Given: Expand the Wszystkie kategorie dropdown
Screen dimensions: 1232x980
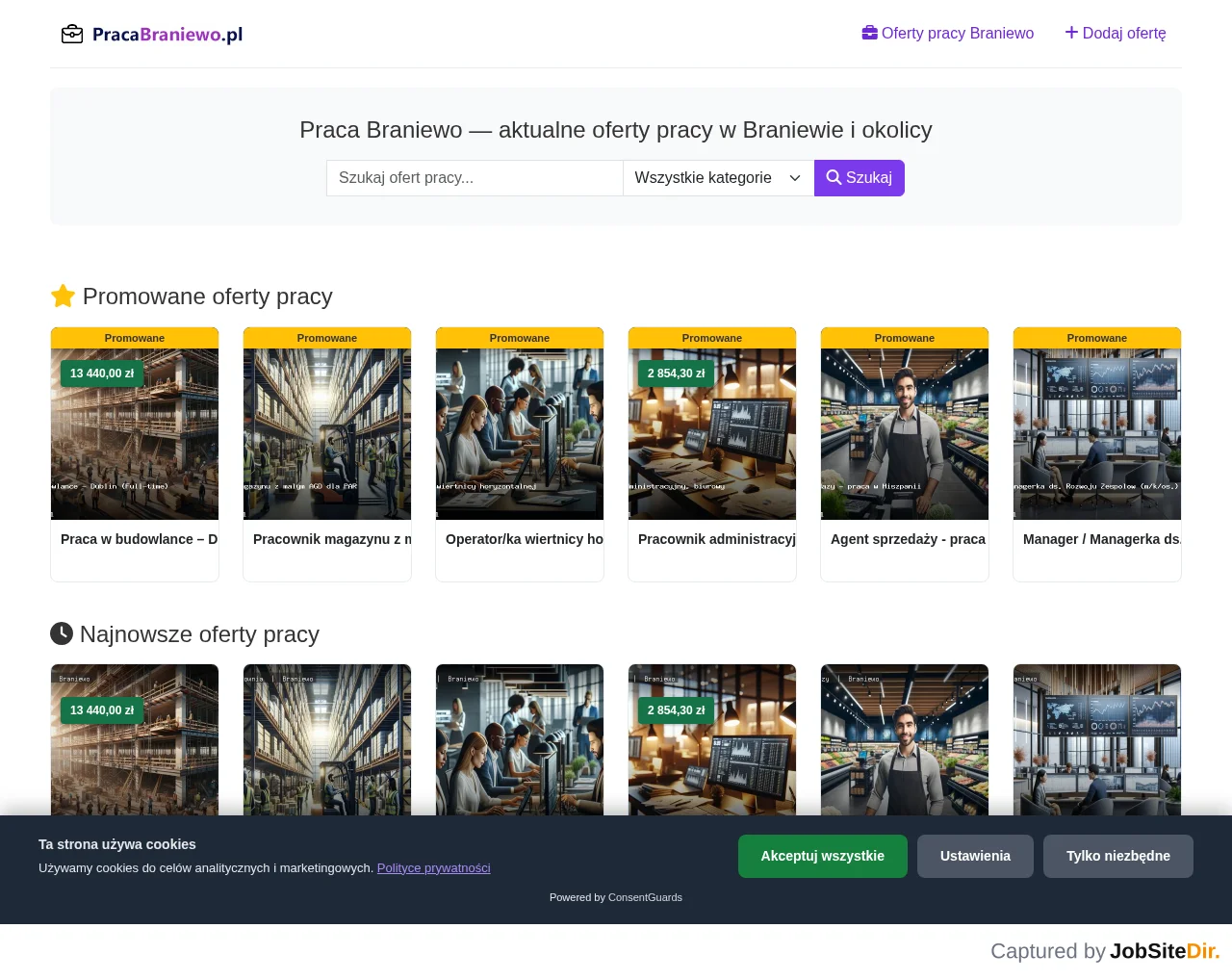Looking at the screenshot, I should (x=718, y=178).
